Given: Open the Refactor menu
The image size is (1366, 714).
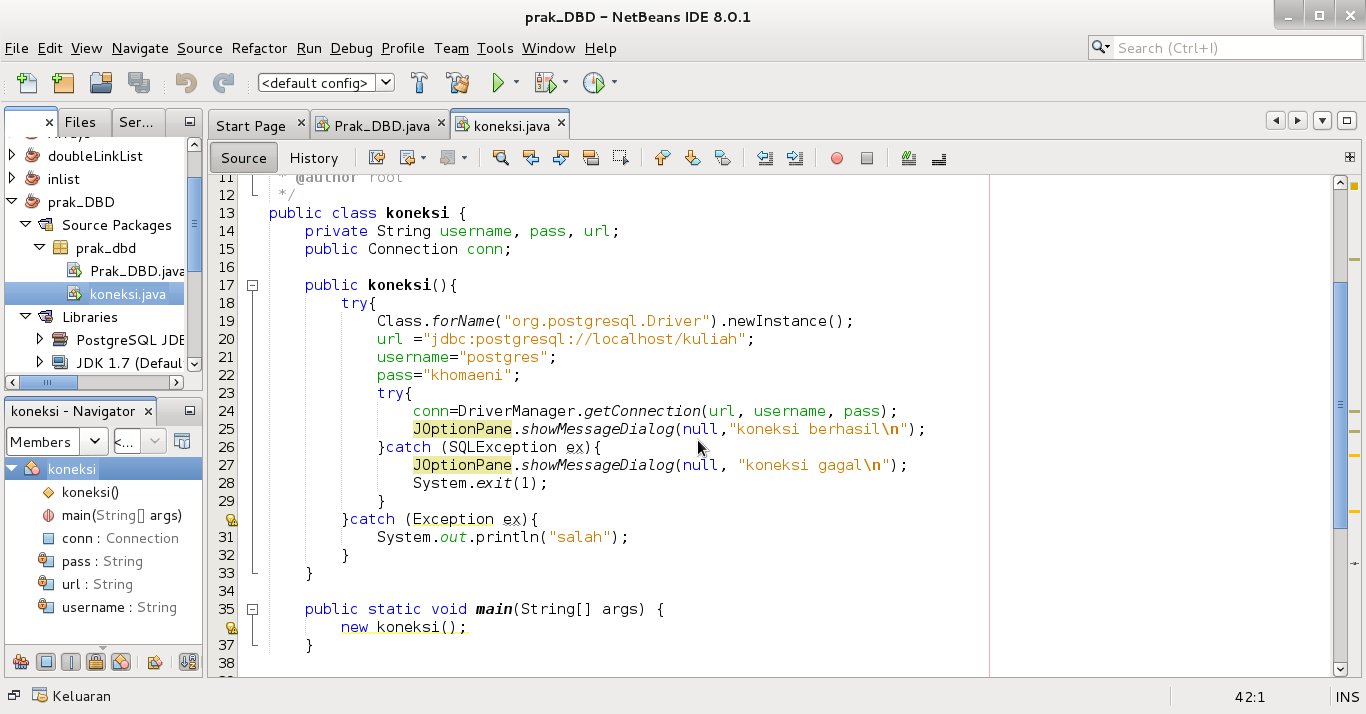Looking at the screenshot, I should 259,48.
